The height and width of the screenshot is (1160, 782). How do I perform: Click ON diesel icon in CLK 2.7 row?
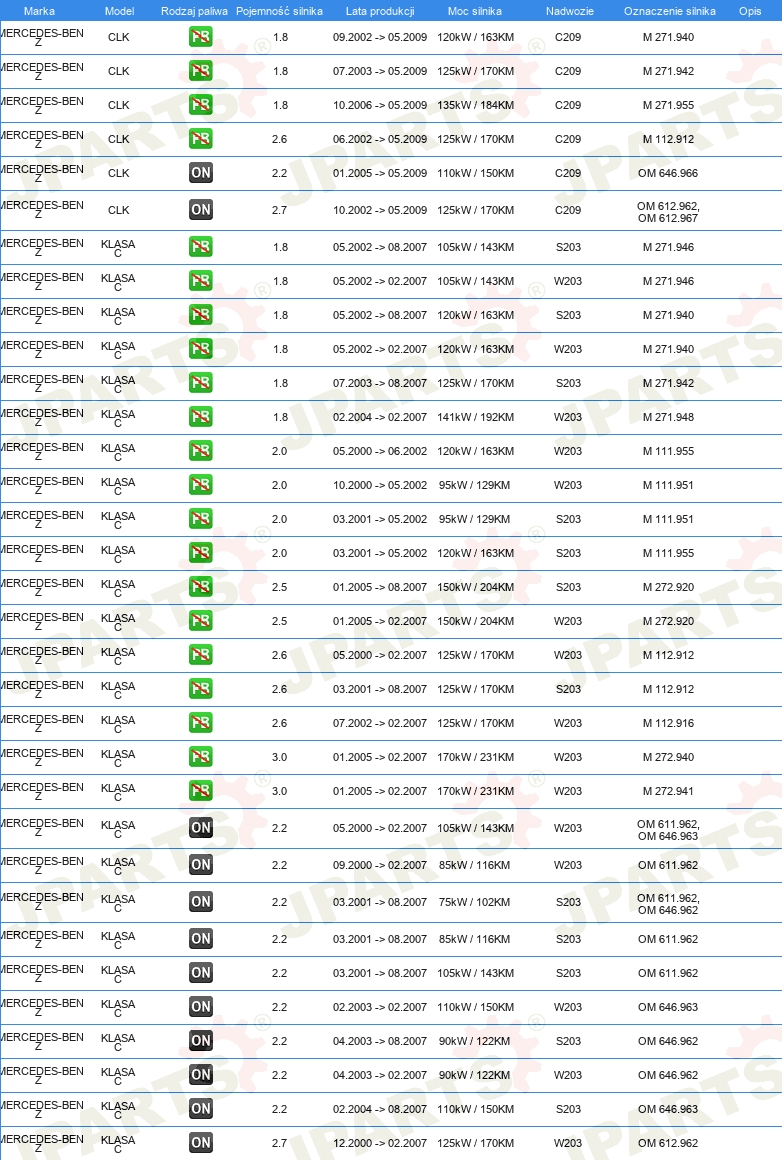tap(200, 210)
